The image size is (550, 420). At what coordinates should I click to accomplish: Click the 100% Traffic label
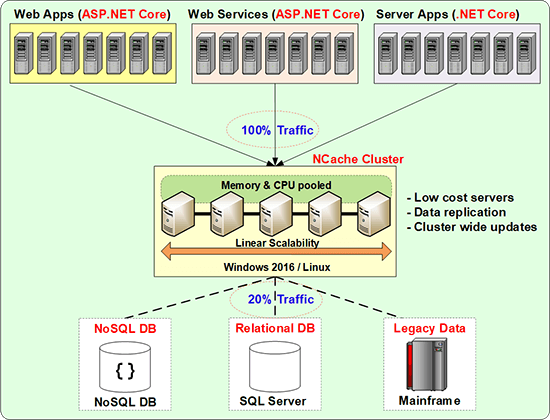[x=277, y=130]
